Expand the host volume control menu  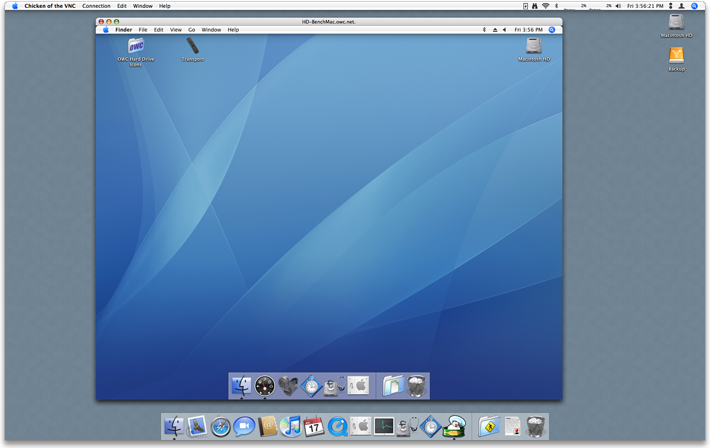click(618, 6)
